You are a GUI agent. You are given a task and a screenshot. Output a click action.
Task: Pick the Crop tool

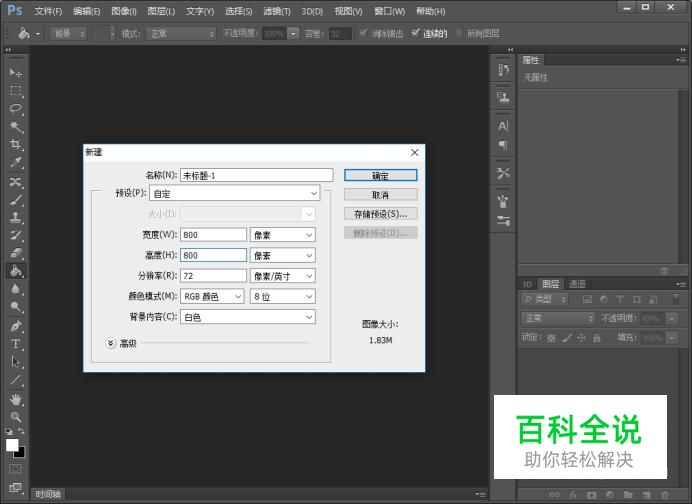click(16, 145)
